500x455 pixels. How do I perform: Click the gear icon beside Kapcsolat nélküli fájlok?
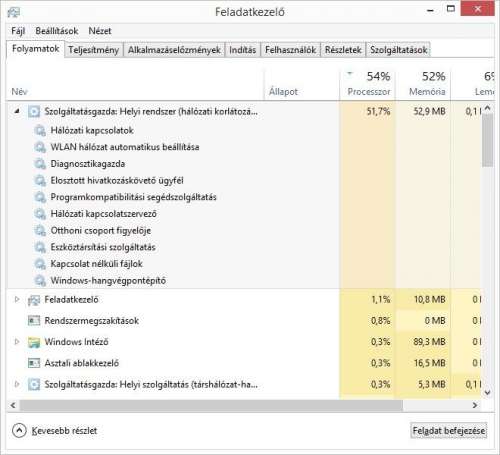40,264
